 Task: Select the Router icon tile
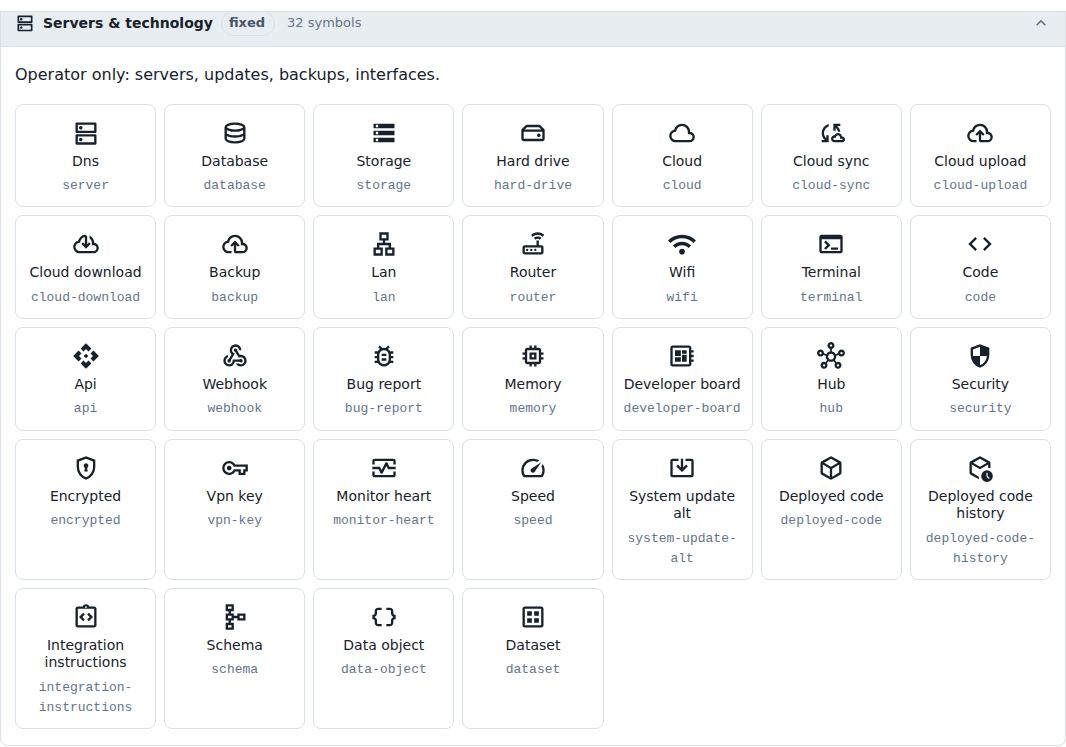pyautogui.click(x=532, y=267)
